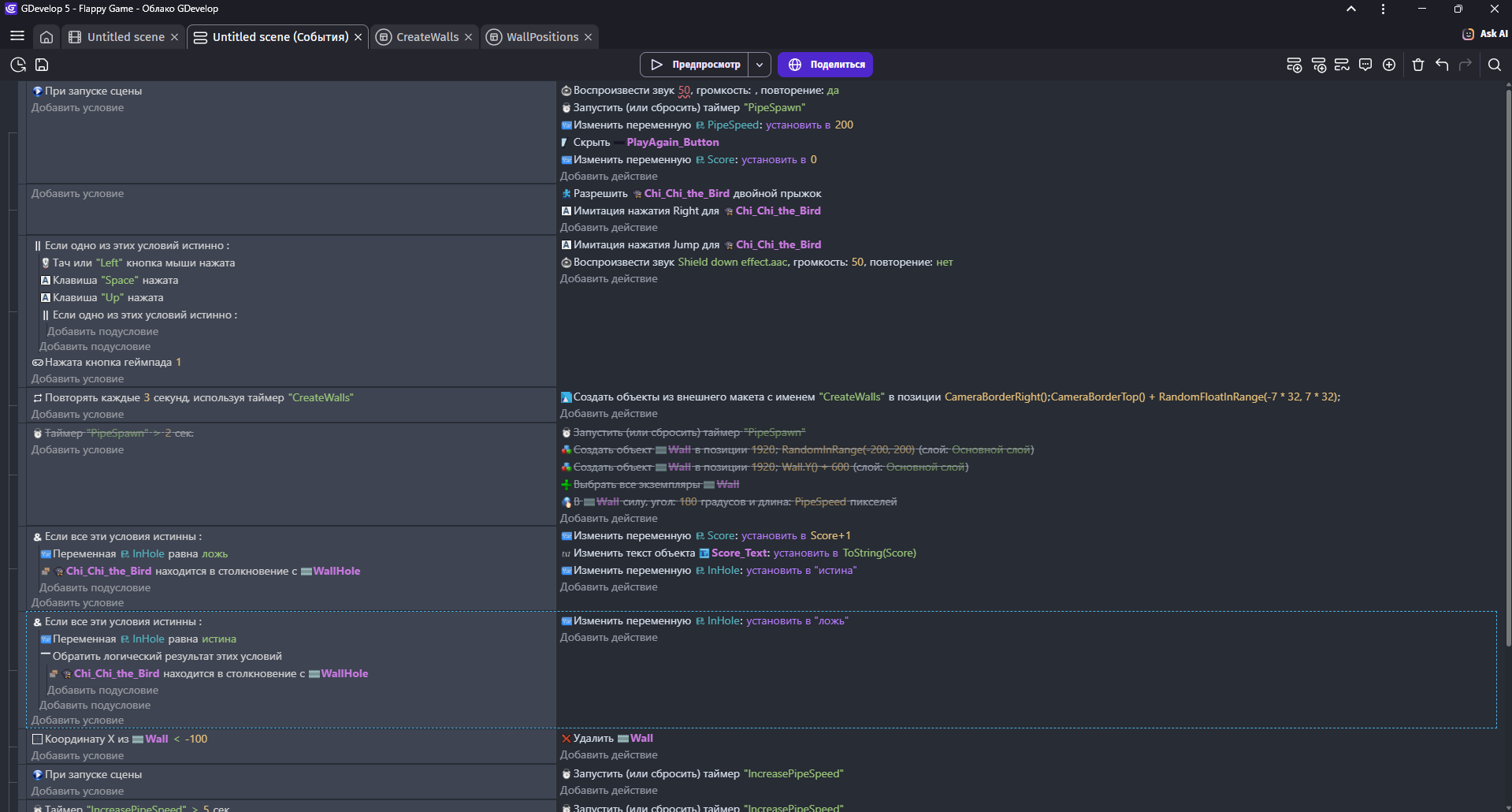
Task: Click the circled plus add-other-event icon
Action: 1389,65
